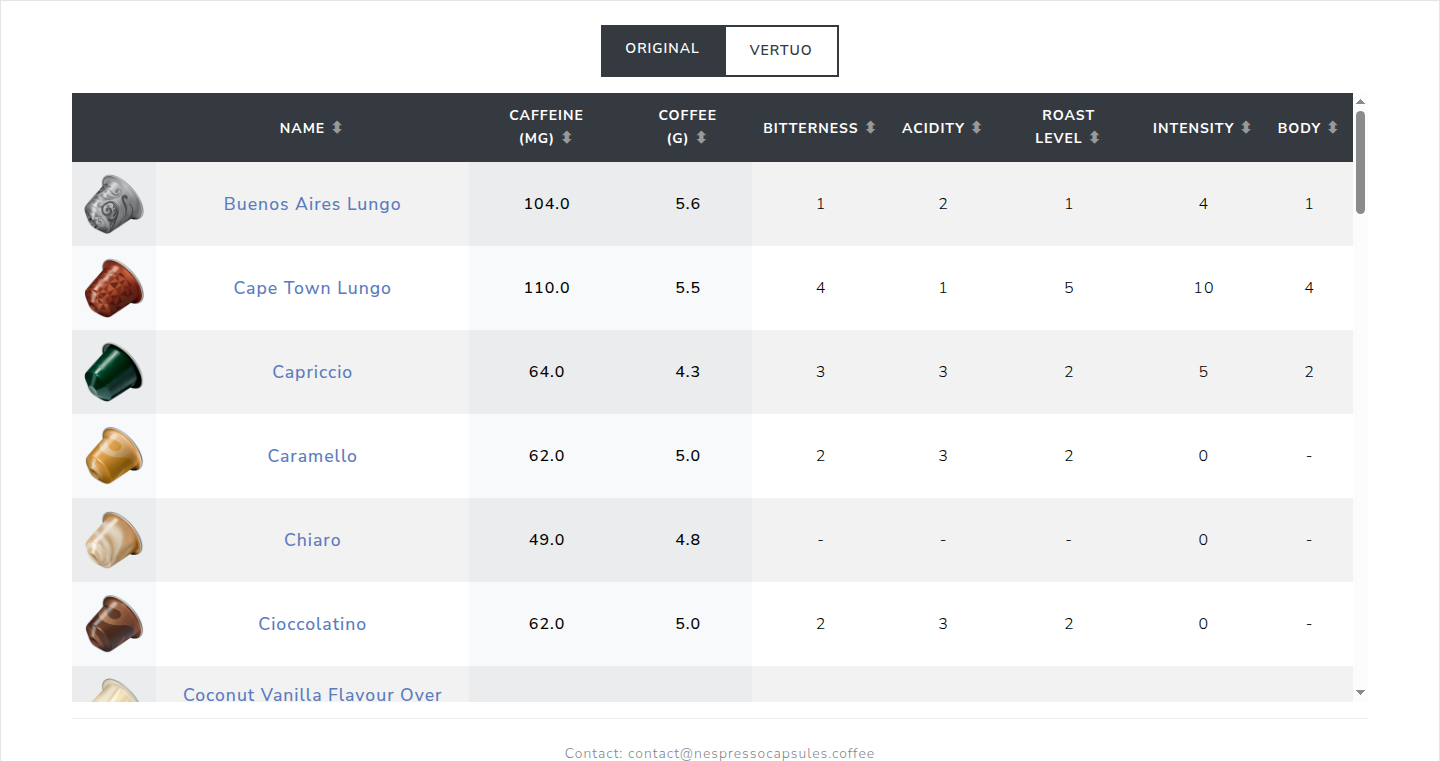Click the green Capriccio capsule image
The height and width of the screenshot is (761, 1440).
114,372
